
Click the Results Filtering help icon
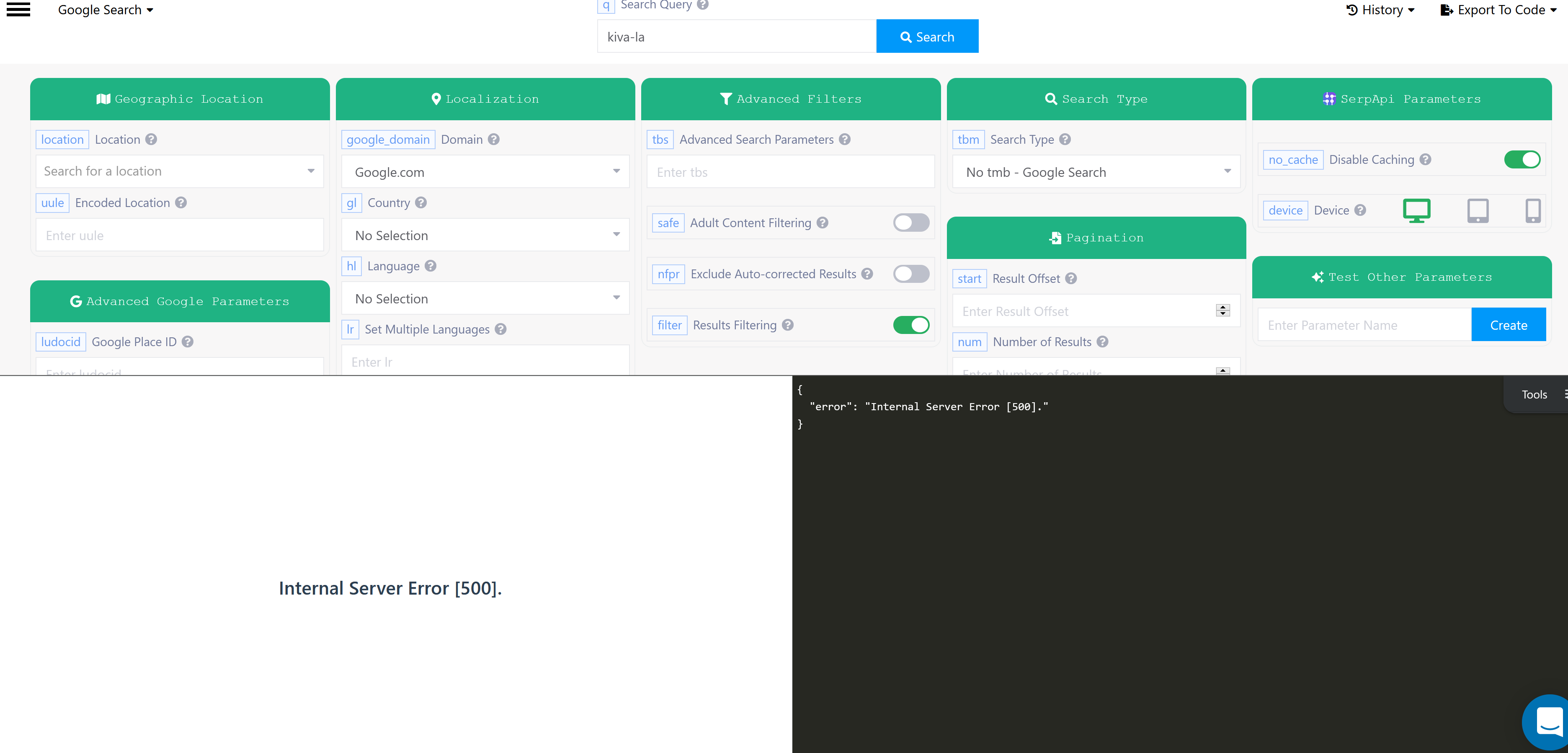click(788, 325)
